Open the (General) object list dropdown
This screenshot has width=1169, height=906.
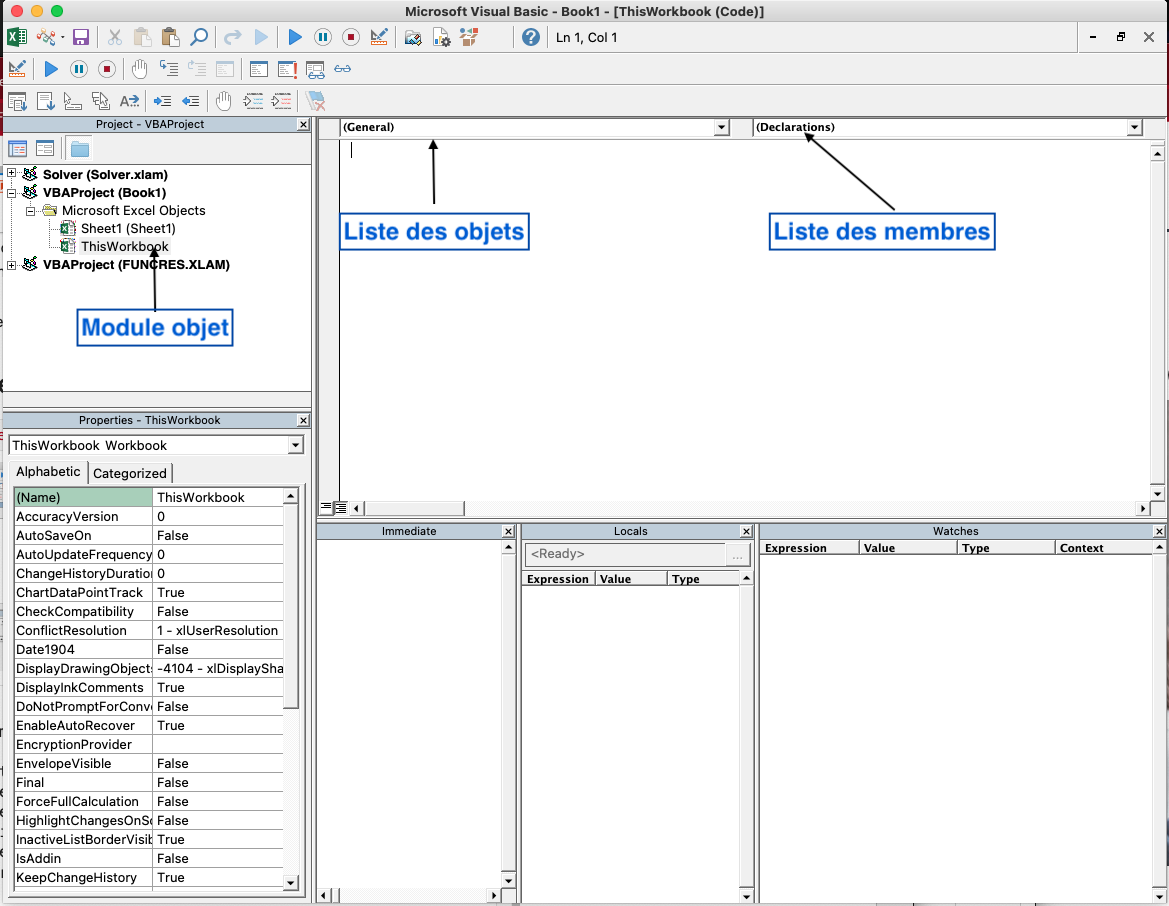(x=721, y=128)
